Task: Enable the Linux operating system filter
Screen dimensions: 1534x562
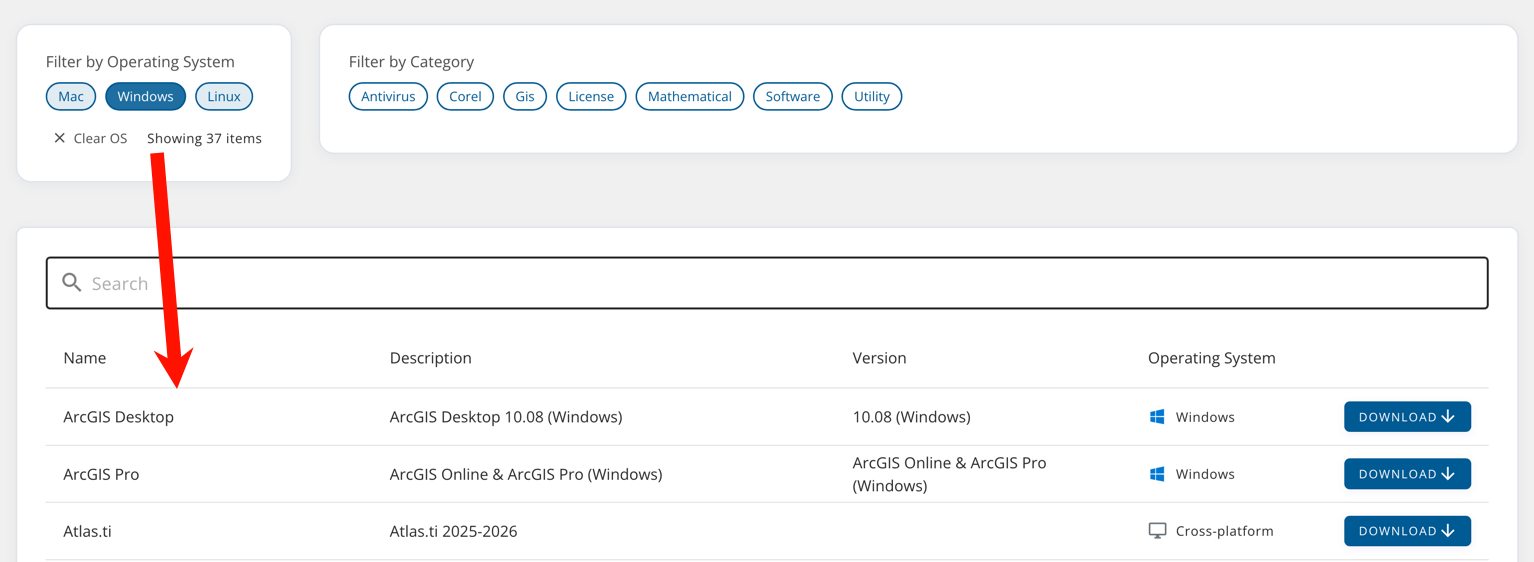Action: 224,96
